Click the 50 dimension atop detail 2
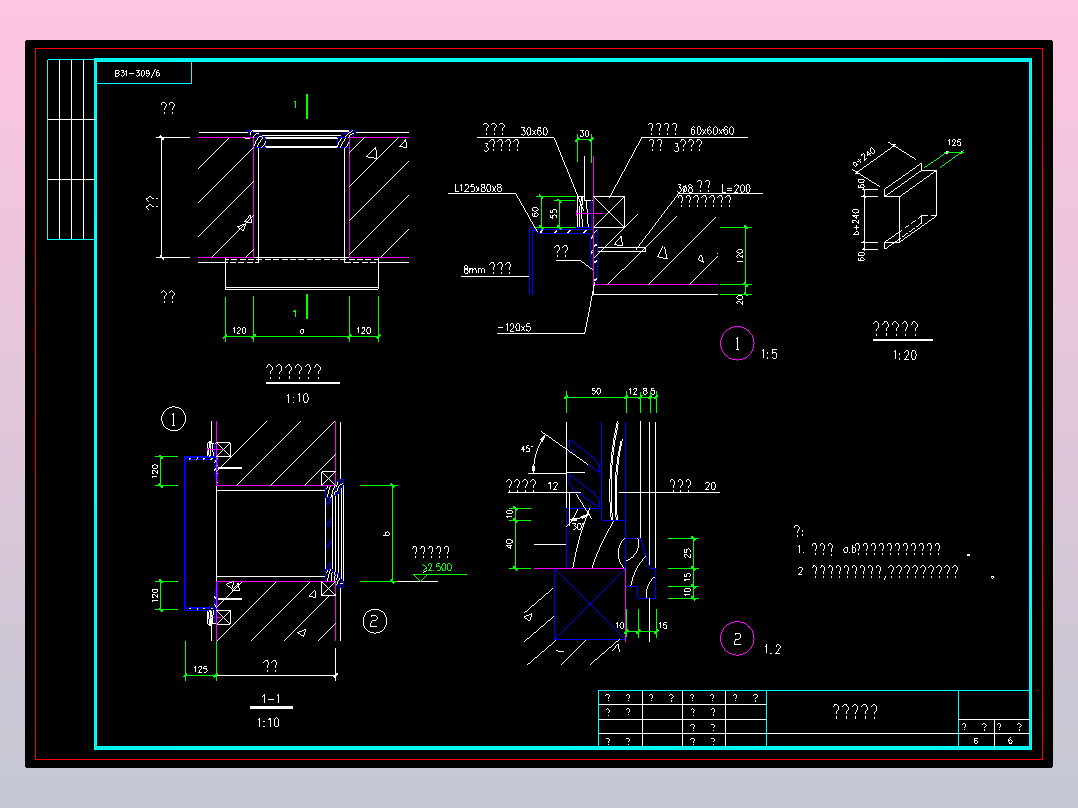 coord(596,391)
